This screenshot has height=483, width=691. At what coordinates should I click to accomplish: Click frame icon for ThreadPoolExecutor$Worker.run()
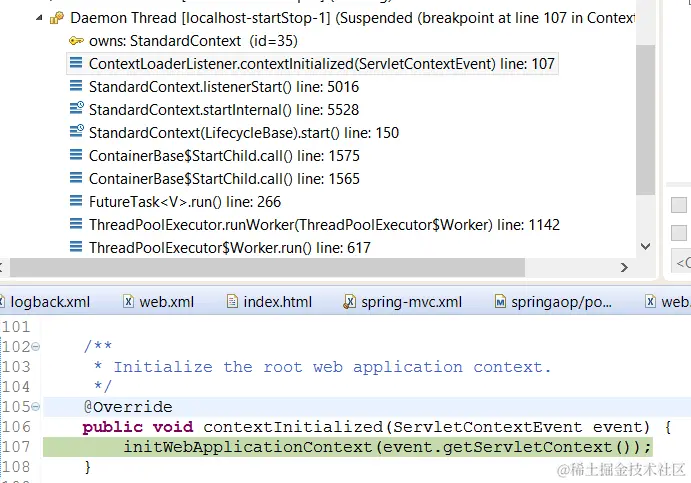76,247
